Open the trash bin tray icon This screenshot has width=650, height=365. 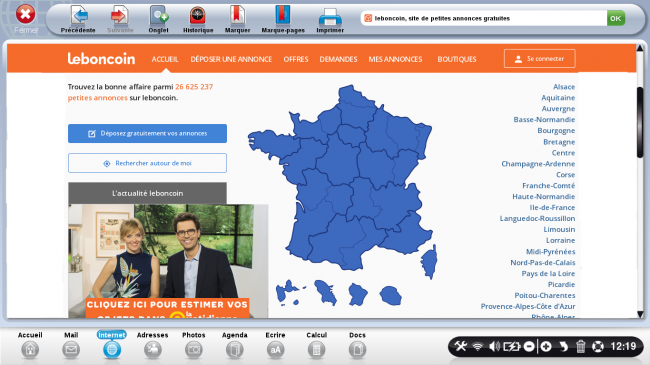click(x=580, y=346)
